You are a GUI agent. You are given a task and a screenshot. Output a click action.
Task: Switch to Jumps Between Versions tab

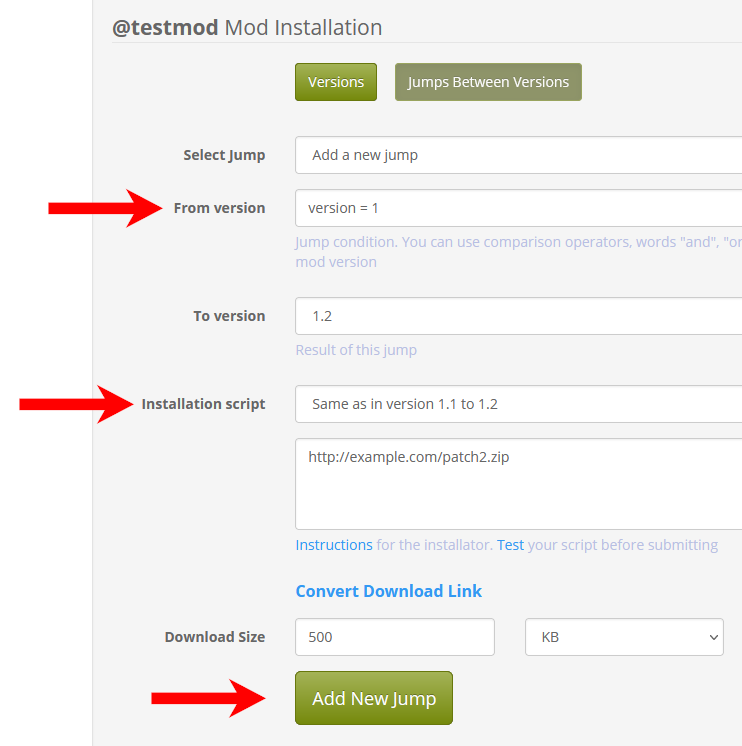(488, 82)
